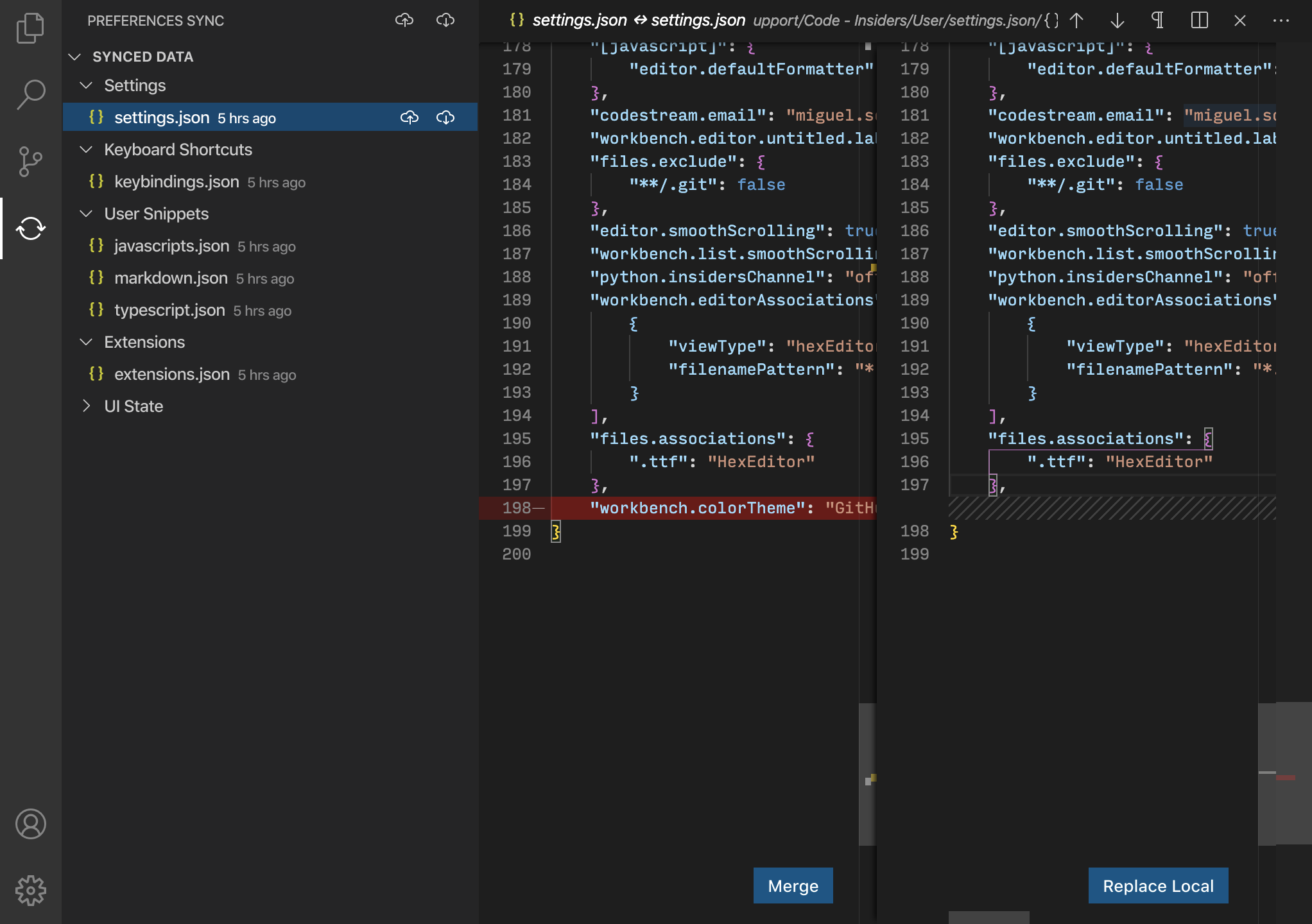Go to previous change with up arrow

(x=1076, y=21)
